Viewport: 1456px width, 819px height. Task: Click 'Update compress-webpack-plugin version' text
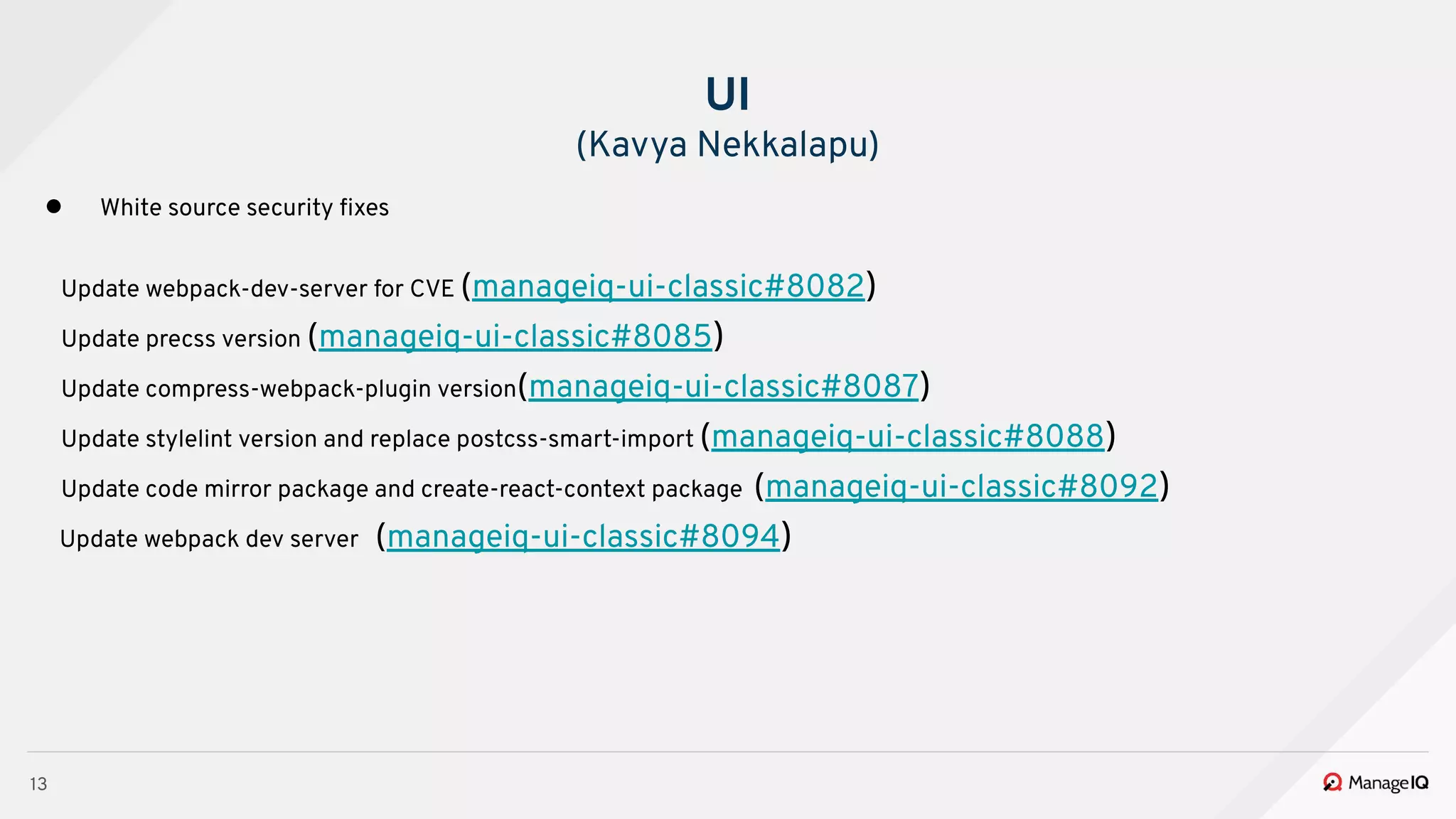tap(289, 389)
